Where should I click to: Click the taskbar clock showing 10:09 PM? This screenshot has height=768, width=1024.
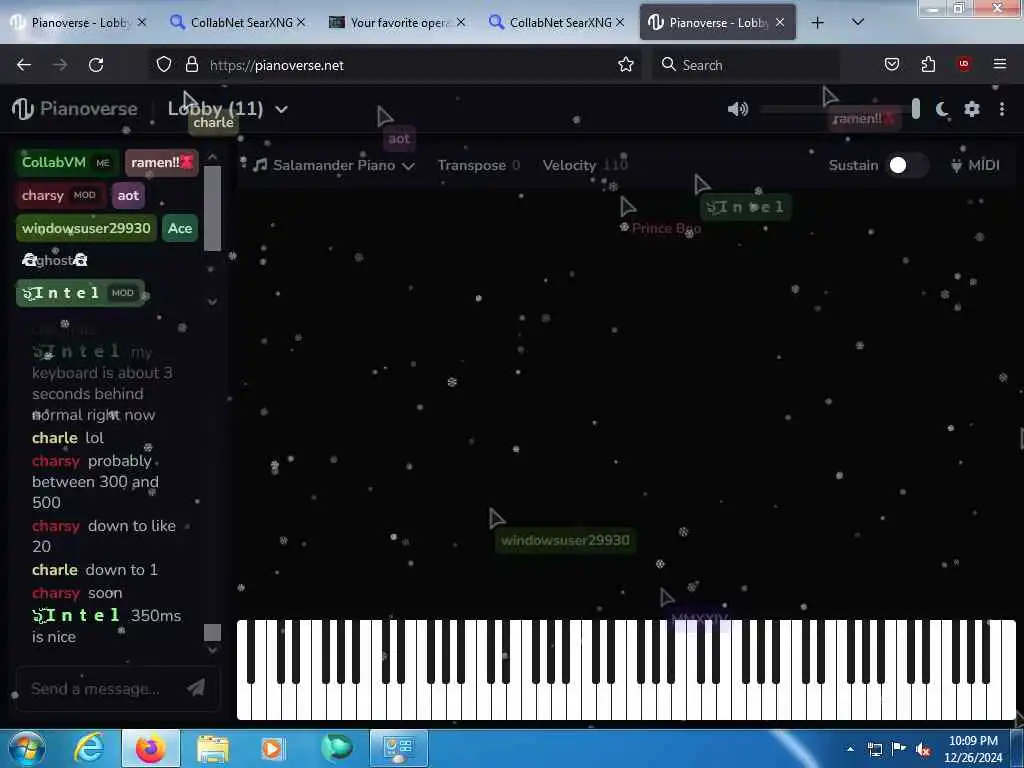click(x=973, y=749)
